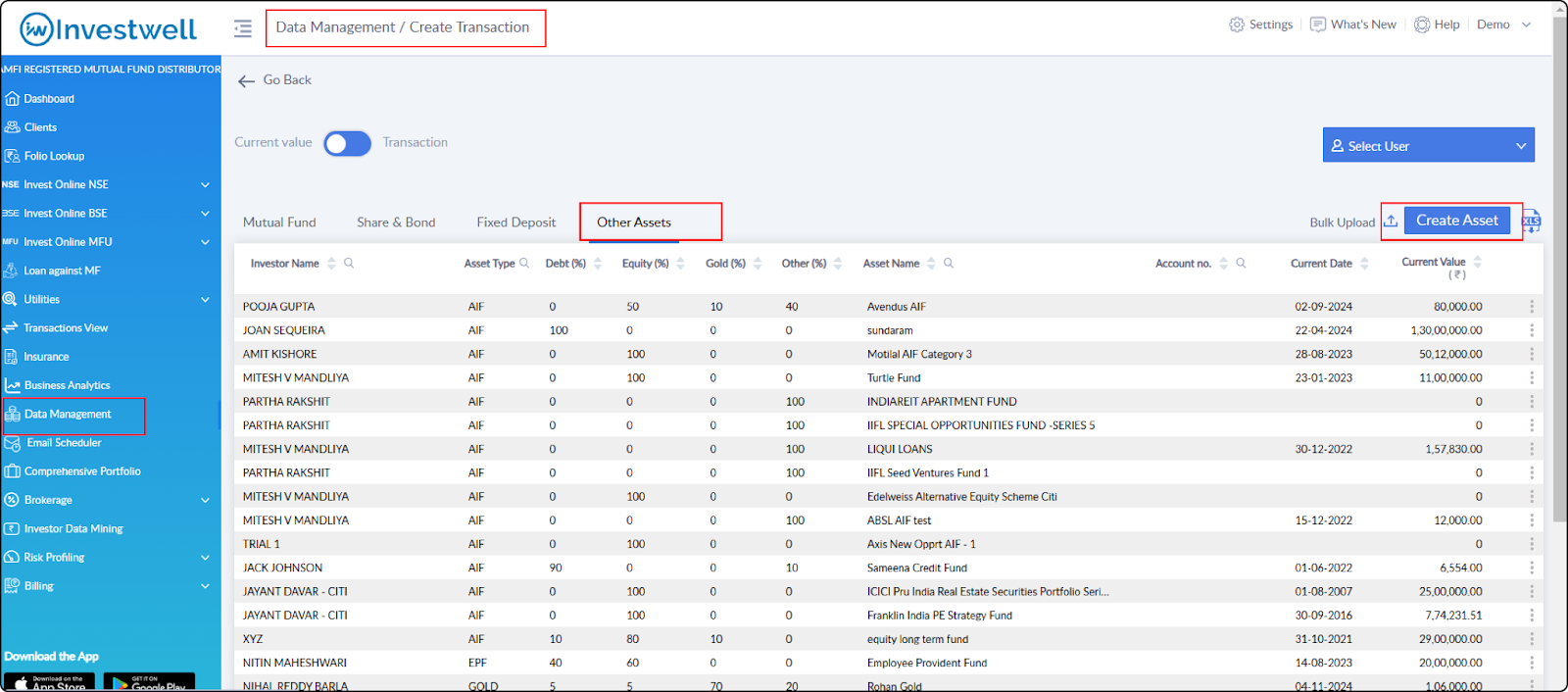This screenshot has width=1568, height=692.
Task: Expand Utilities sidebar menu
Action: coord(205,299)
